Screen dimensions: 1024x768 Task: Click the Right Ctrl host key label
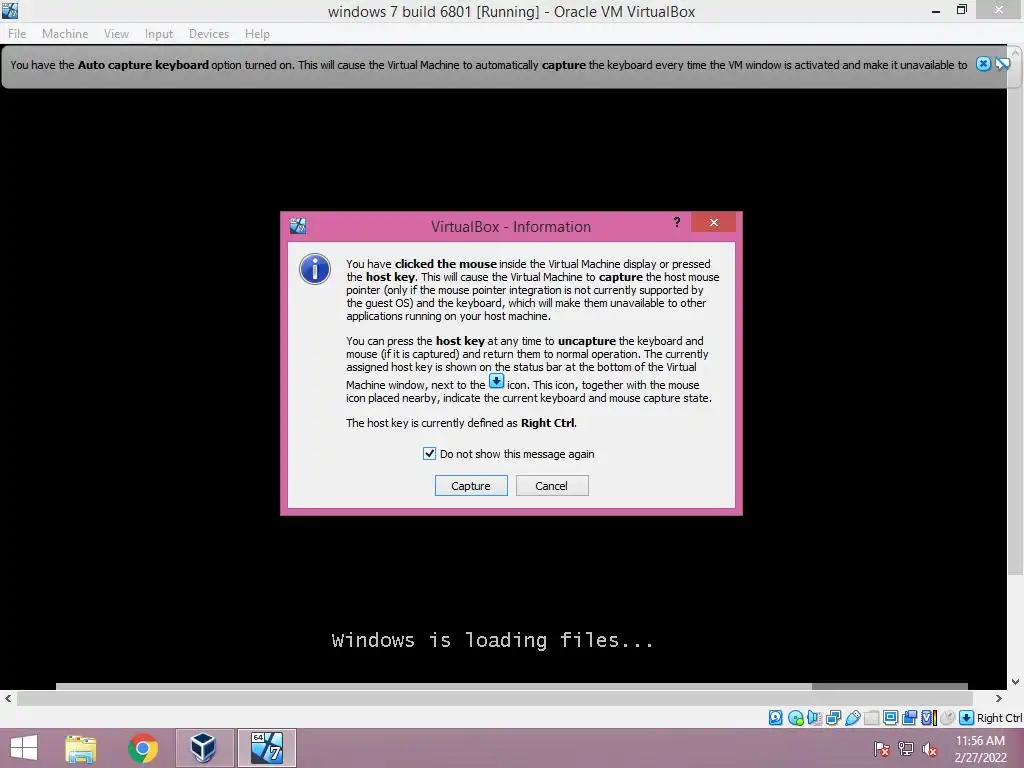[1000, 718]
